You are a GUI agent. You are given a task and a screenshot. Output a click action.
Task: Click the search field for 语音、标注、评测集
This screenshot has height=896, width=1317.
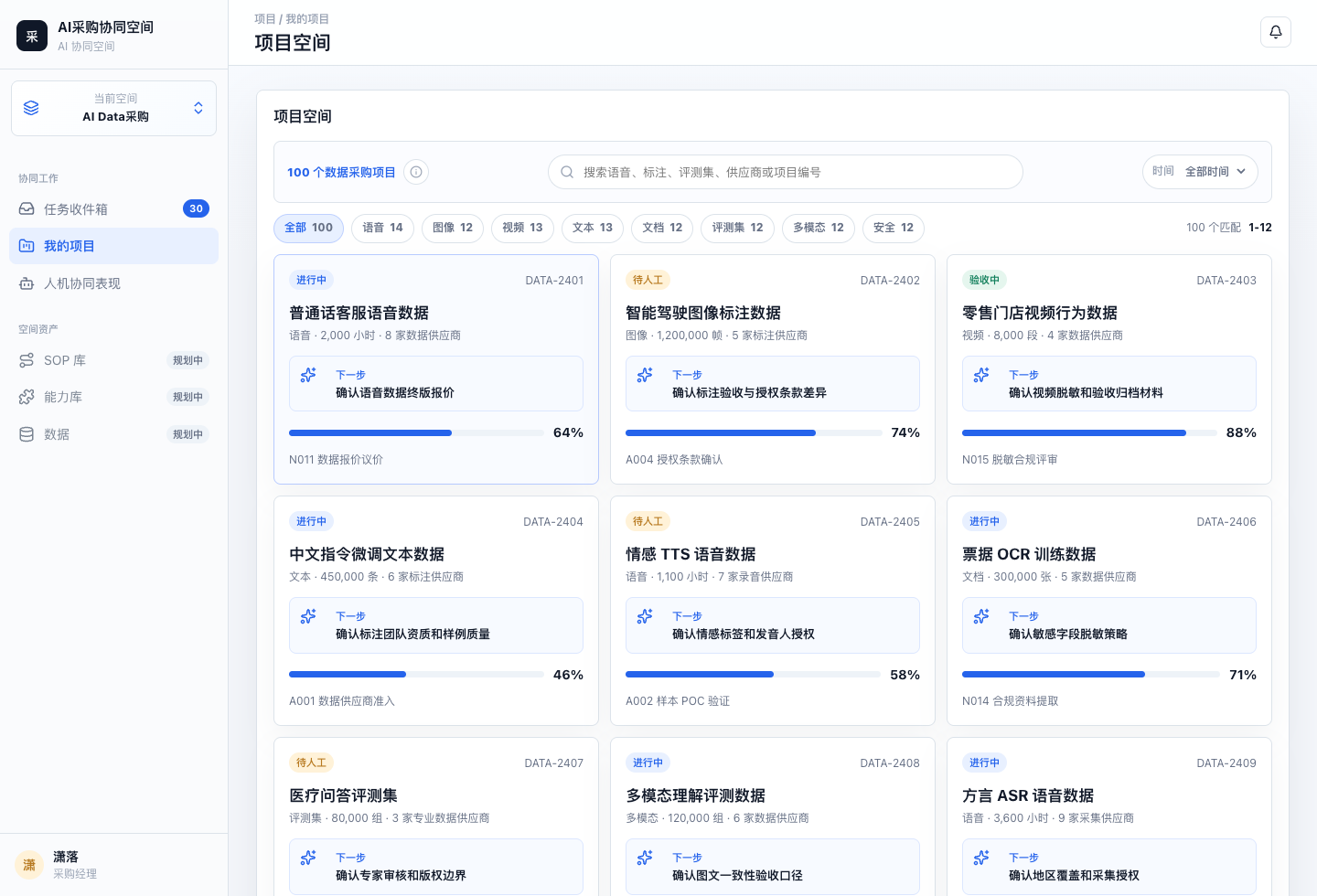point(785,172)
